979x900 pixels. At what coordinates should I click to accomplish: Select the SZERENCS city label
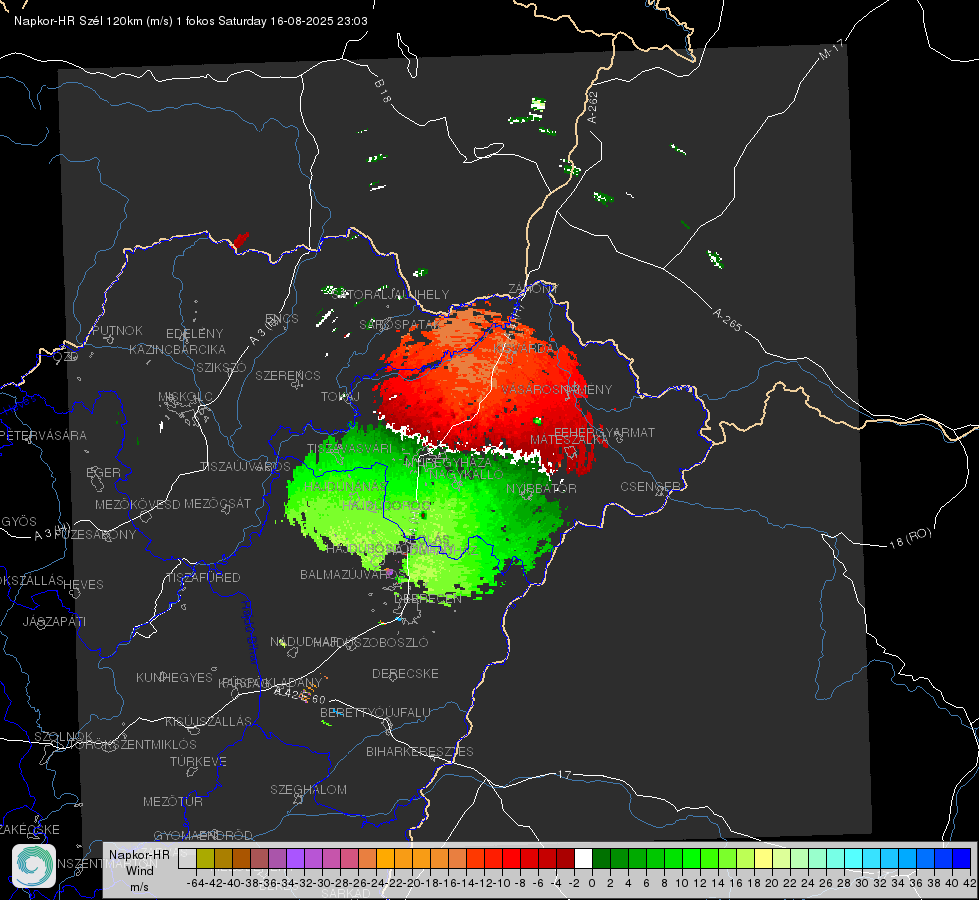pos(288,375)
